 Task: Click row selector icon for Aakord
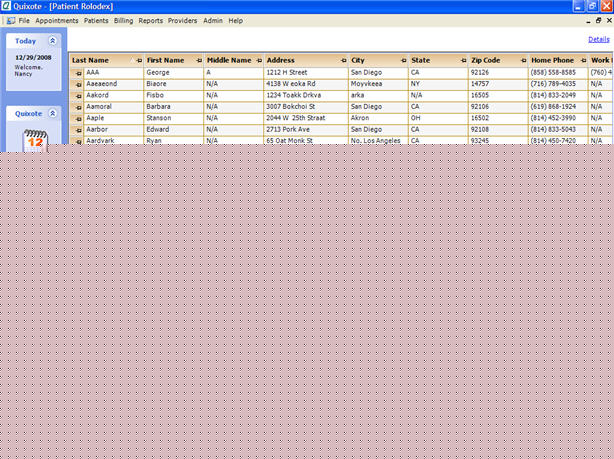78,96
